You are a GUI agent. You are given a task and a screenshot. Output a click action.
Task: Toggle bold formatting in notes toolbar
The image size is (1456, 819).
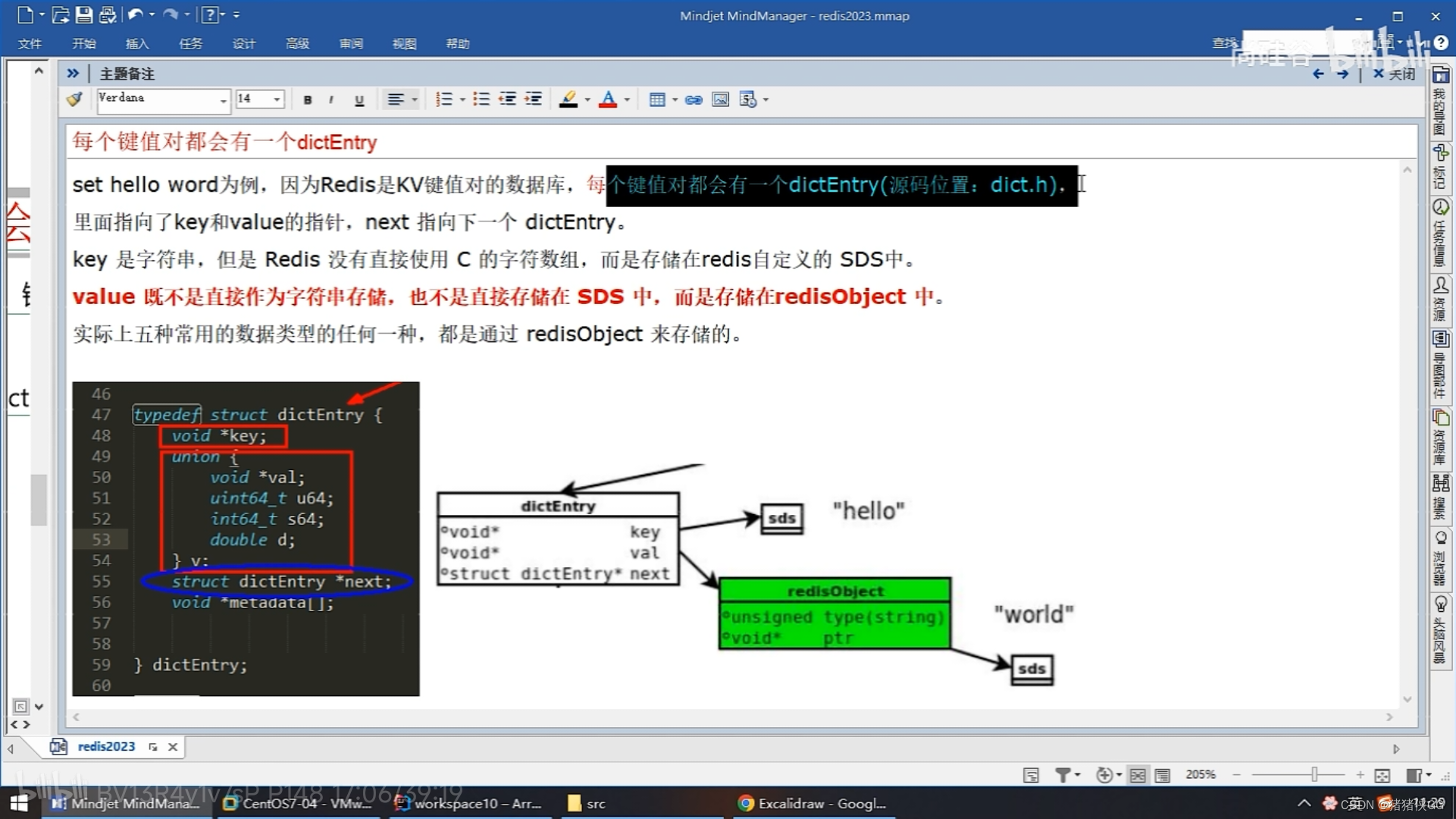click(x=308, y=100)
